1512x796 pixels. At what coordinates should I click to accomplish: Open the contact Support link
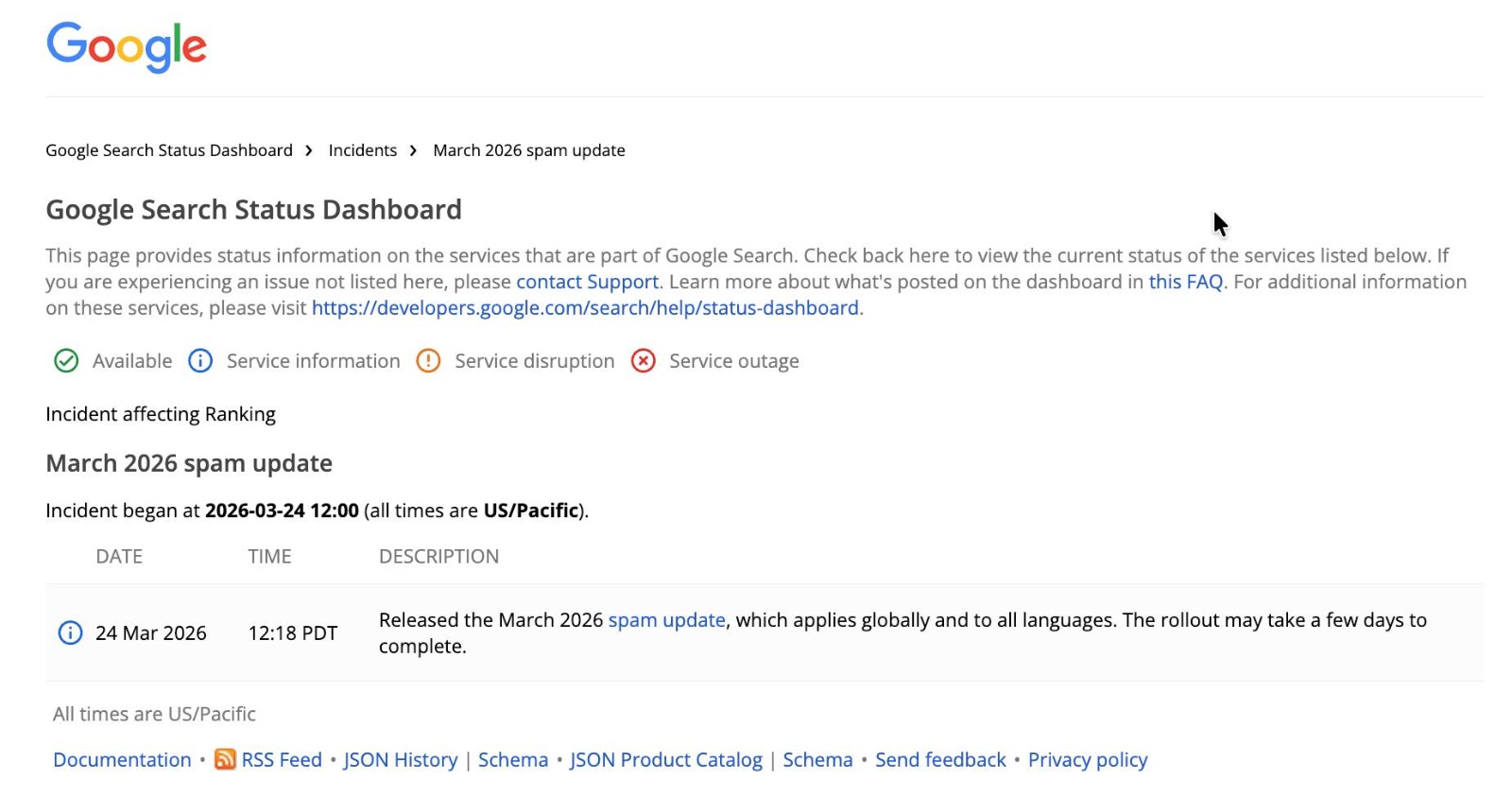(587, 282)
